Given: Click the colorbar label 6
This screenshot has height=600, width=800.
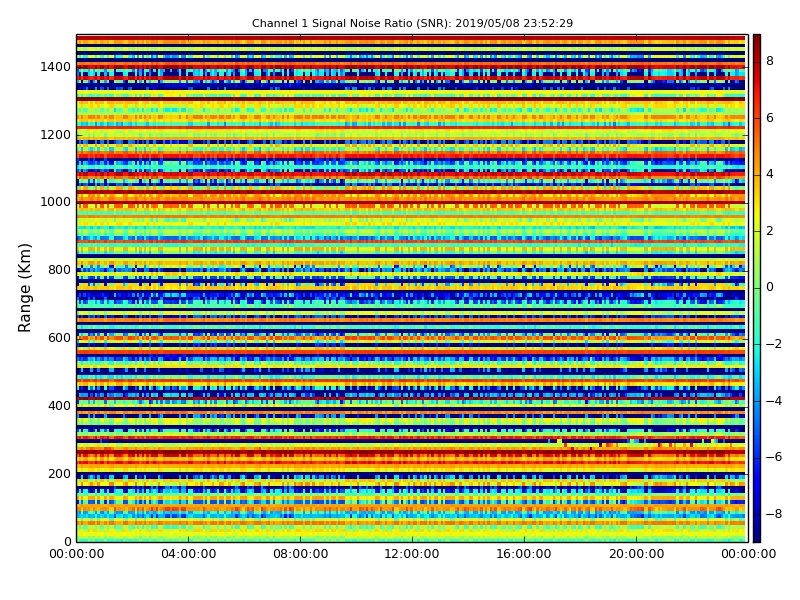Looking at the screenshot, I should point(770,118).
